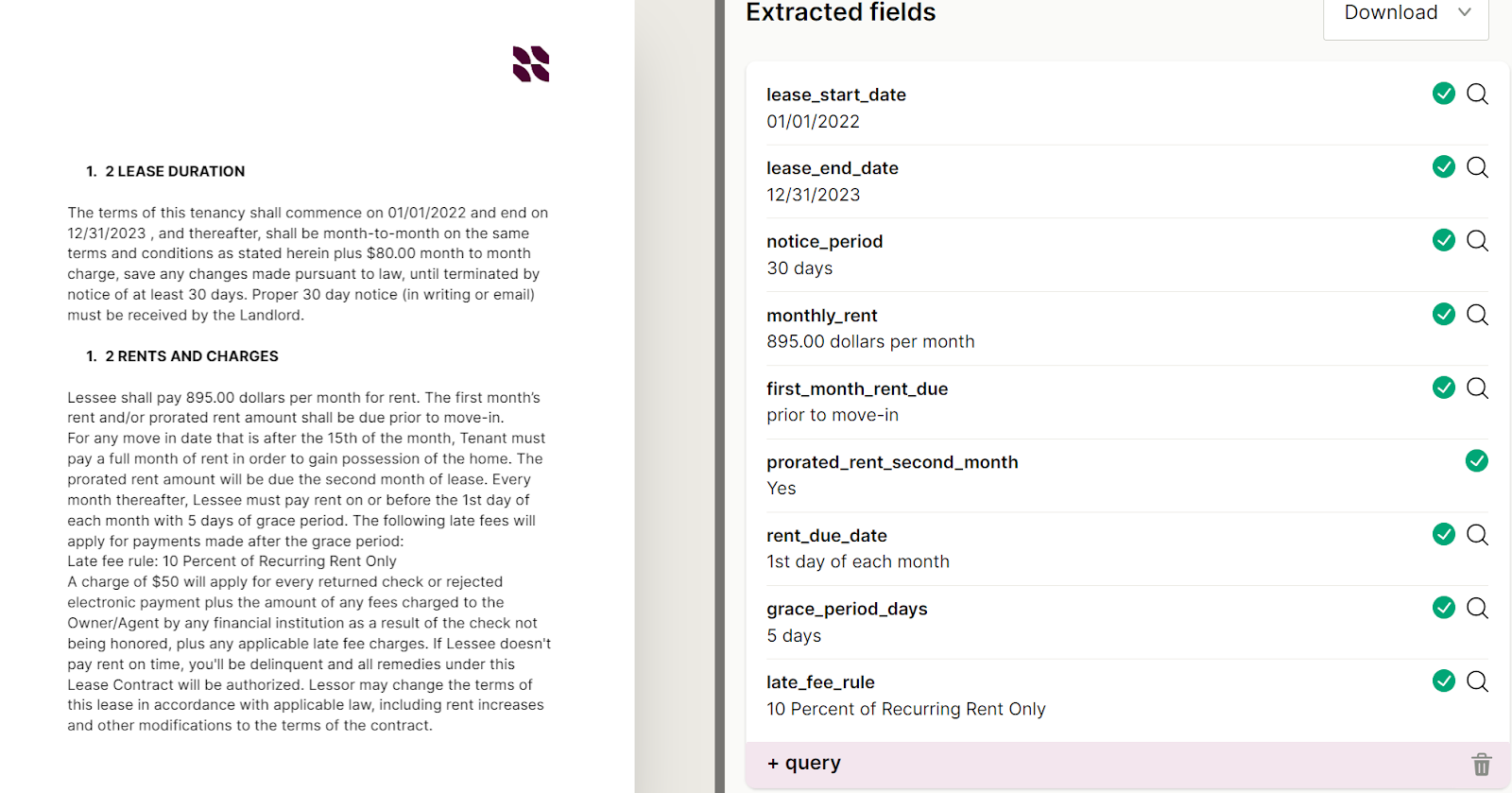Click the magnifier icon for lease_start_date

pyautogui.click(x=1477, y=94)
